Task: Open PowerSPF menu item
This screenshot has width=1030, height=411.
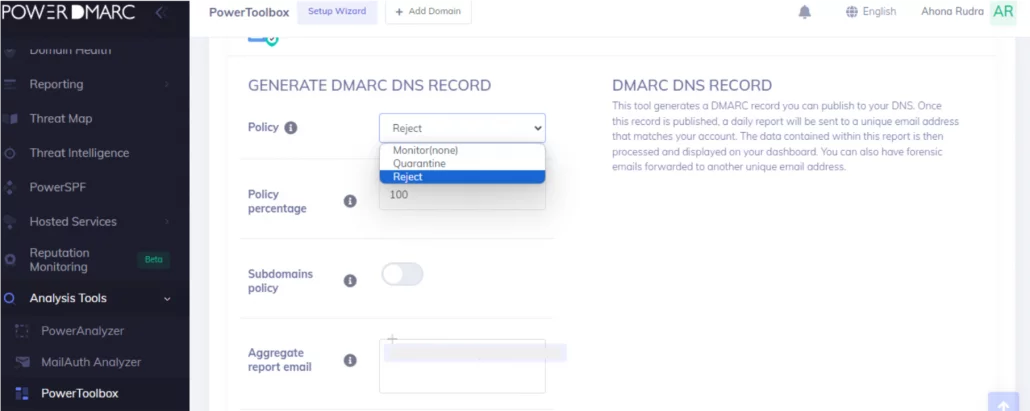Action: tap(58, 188)
